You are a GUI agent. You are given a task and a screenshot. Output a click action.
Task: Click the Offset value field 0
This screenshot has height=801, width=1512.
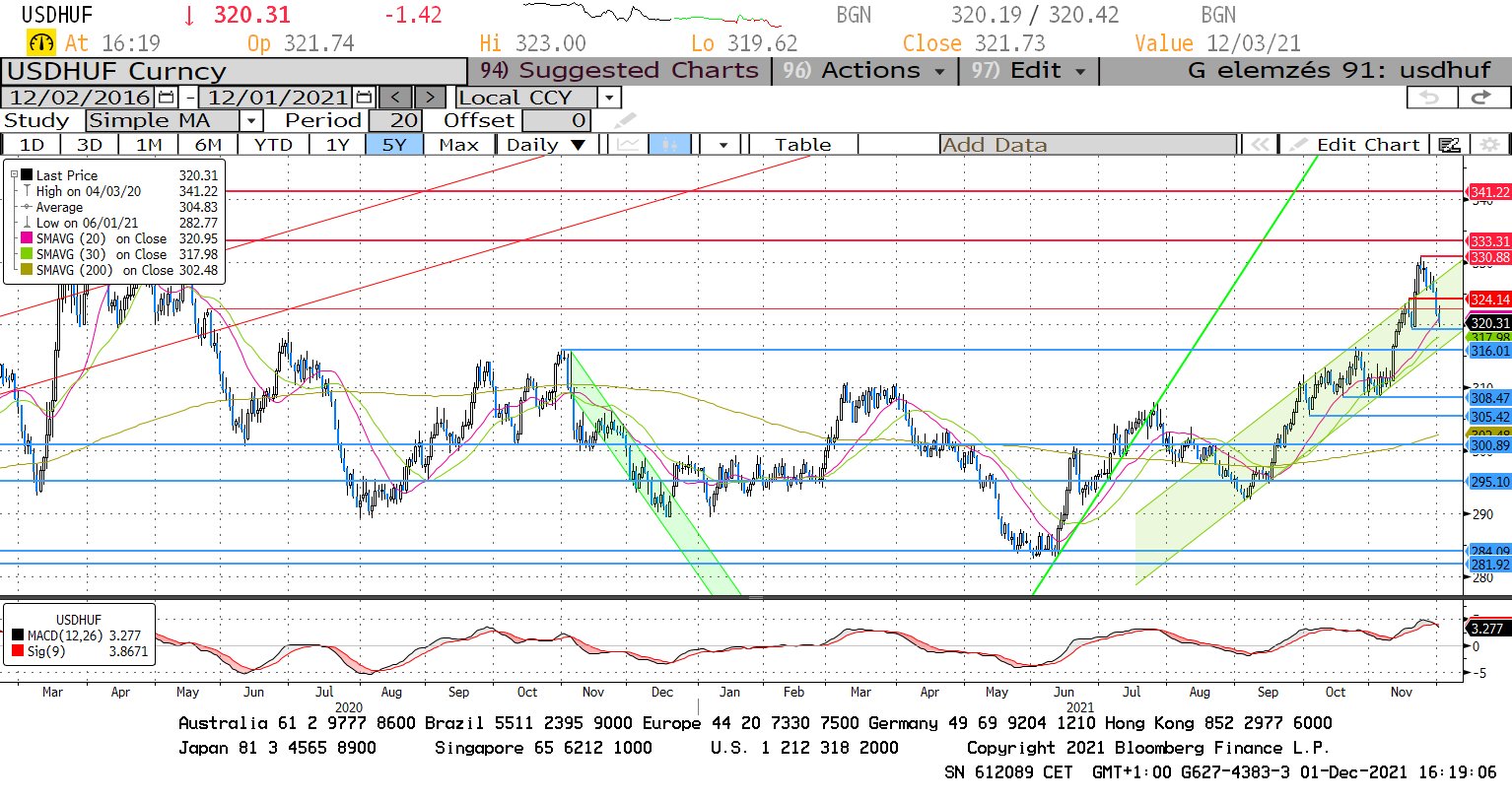point(557,121)
